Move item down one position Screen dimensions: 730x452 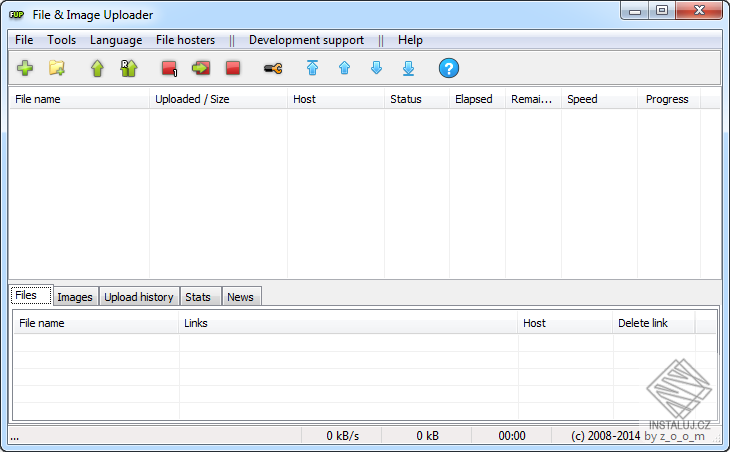376,68
